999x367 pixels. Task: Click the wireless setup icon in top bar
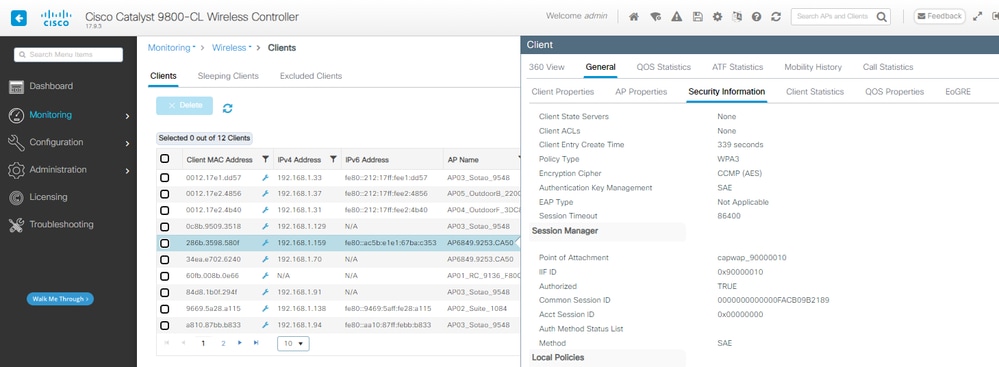[655, 17]
